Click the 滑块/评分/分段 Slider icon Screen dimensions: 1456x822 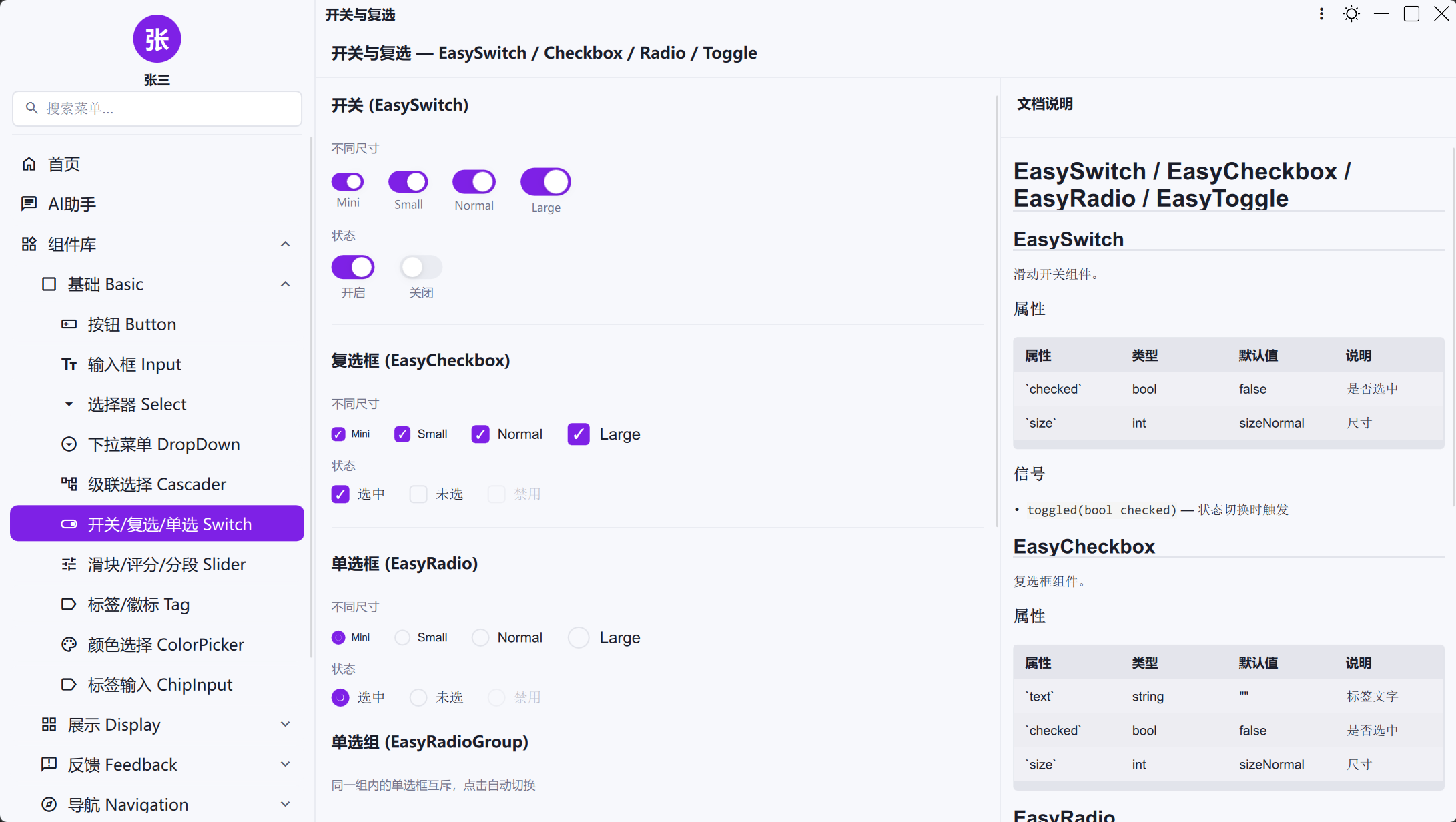[x=69, y=564]
